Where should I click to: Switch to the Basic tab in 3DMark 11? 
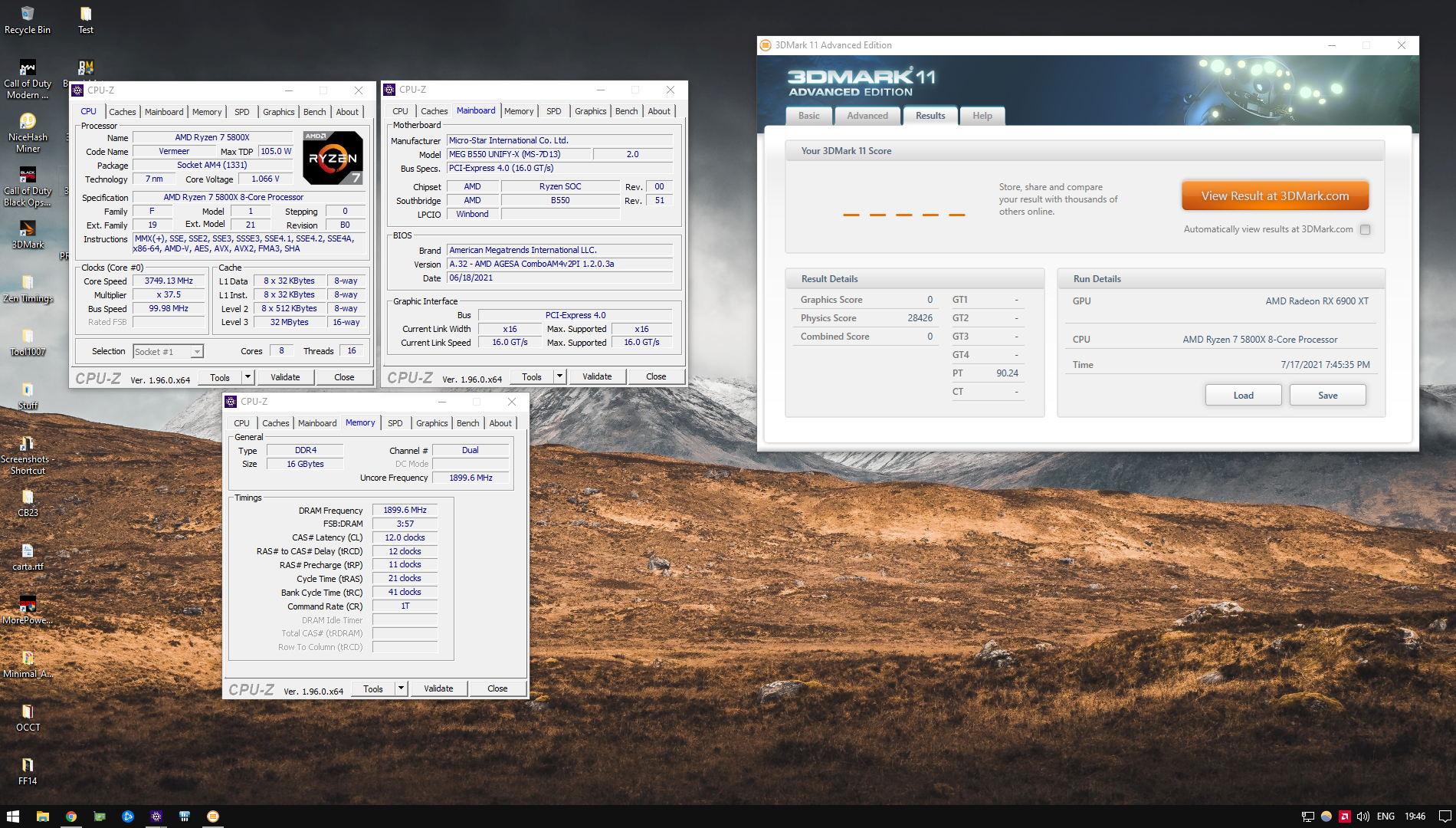808,116
